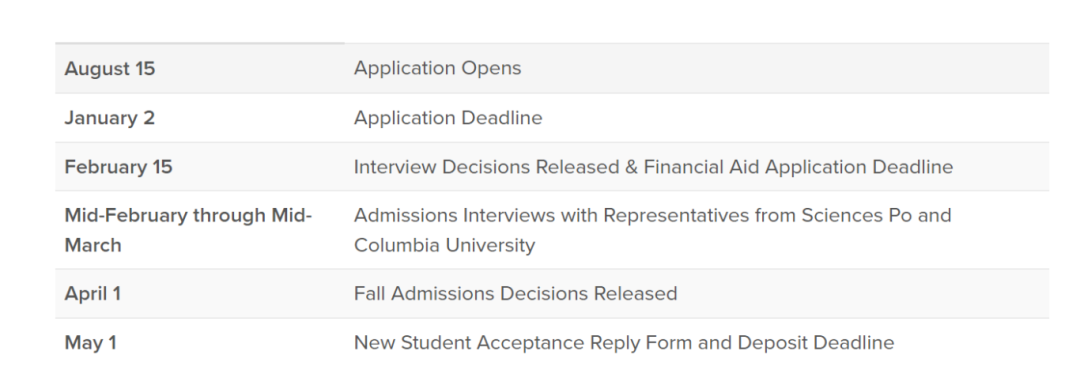Click the ampersand in February 15 row

632,167
